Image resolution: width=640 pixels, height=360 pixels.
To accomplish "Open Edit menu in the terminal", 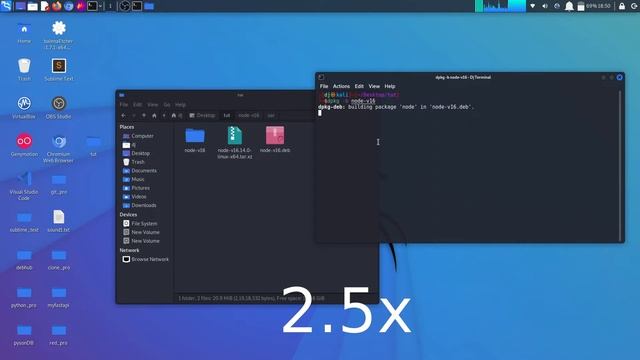I will pyautogui.click(x=359, y=87).
